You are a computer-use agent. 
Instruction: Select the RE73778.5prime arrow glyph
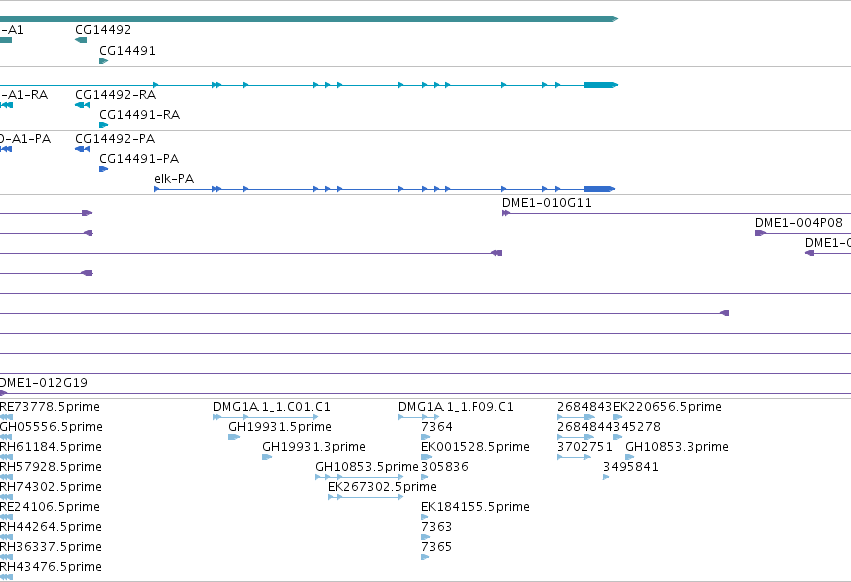click(6, 417)
